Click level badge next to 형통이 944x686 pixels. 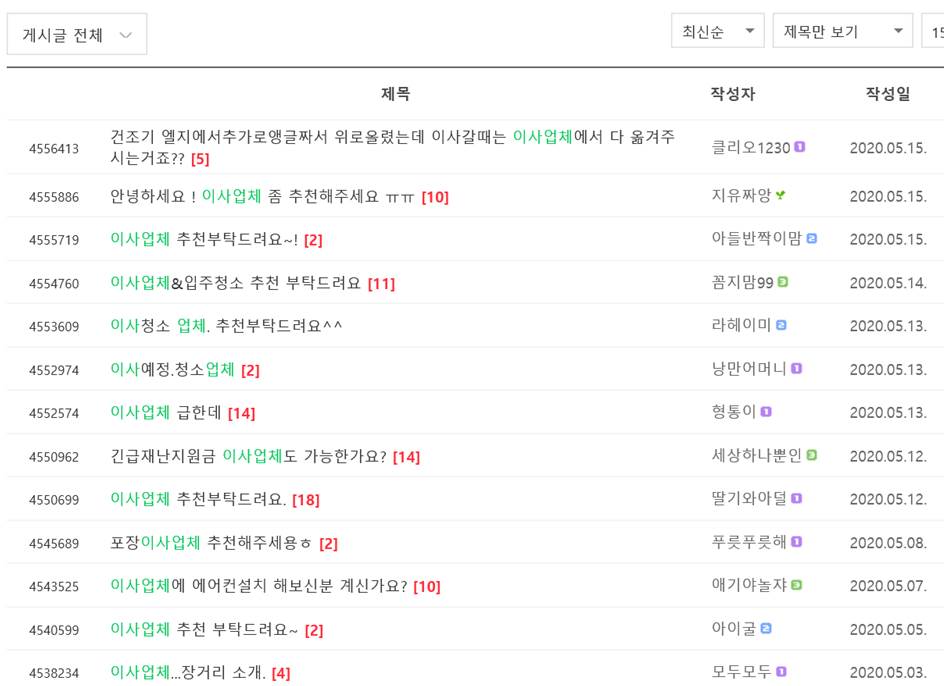pos(766,412)
